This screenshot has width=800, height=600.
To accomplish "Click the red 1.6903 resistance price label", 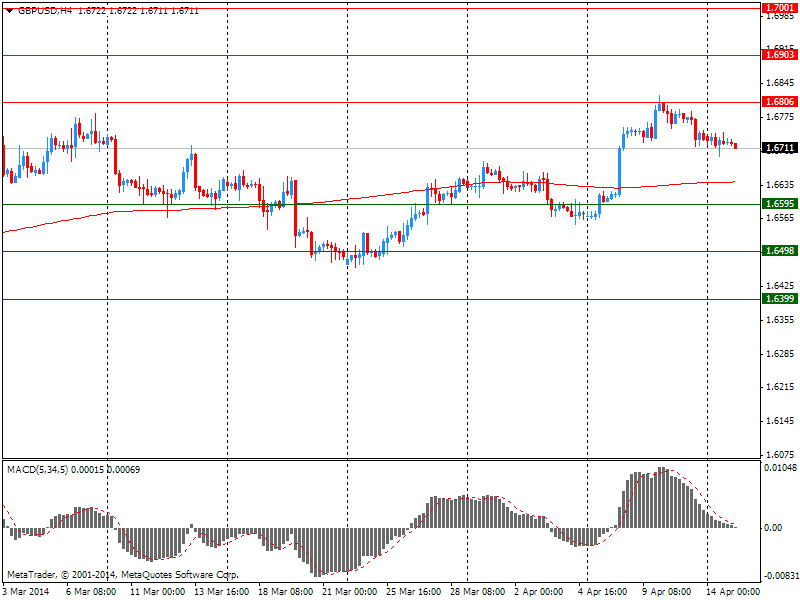I will [780, 55].
